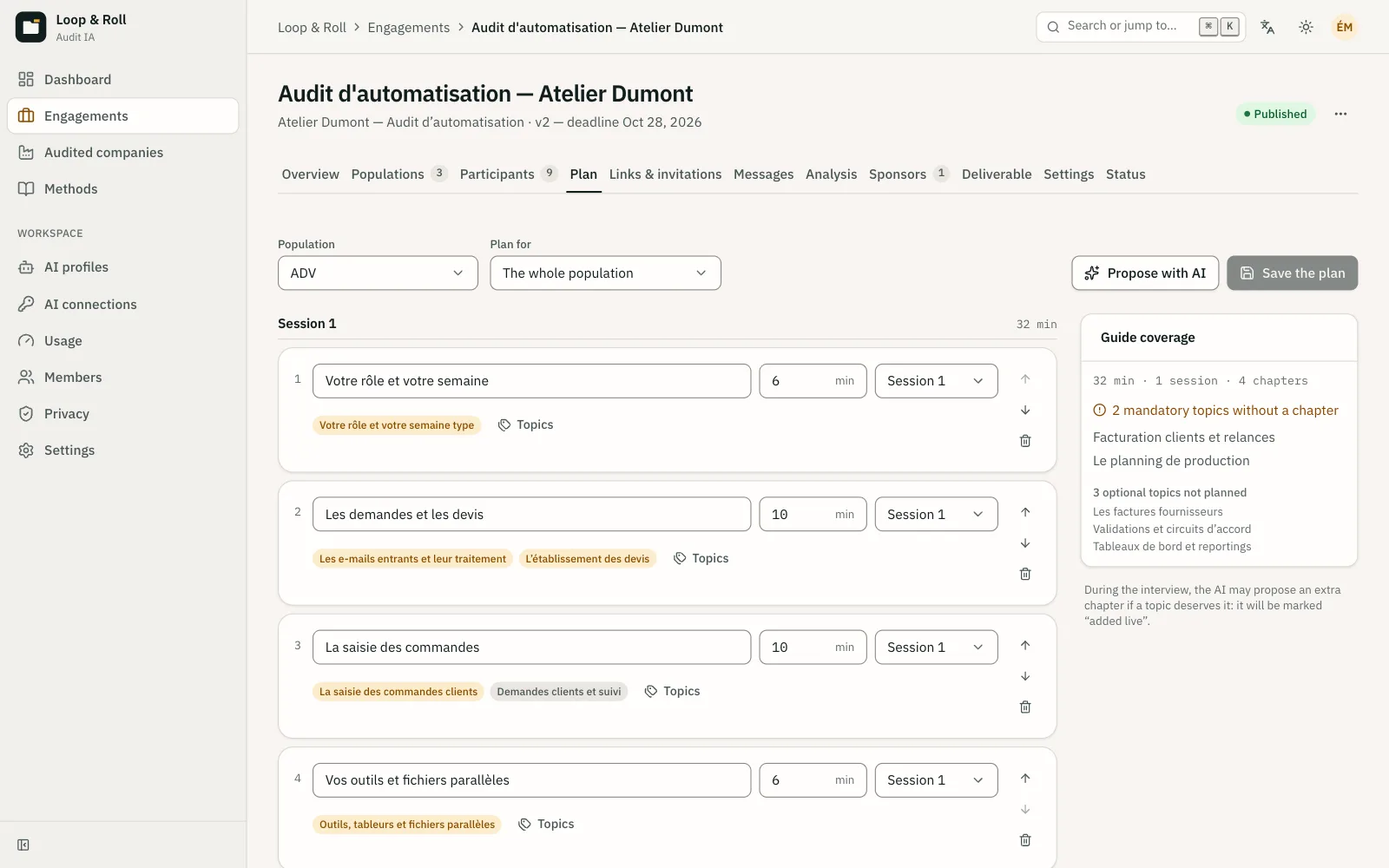Switch to the Overview tab
This screenshot has height=868, width=1389.
tap(310, 174)
